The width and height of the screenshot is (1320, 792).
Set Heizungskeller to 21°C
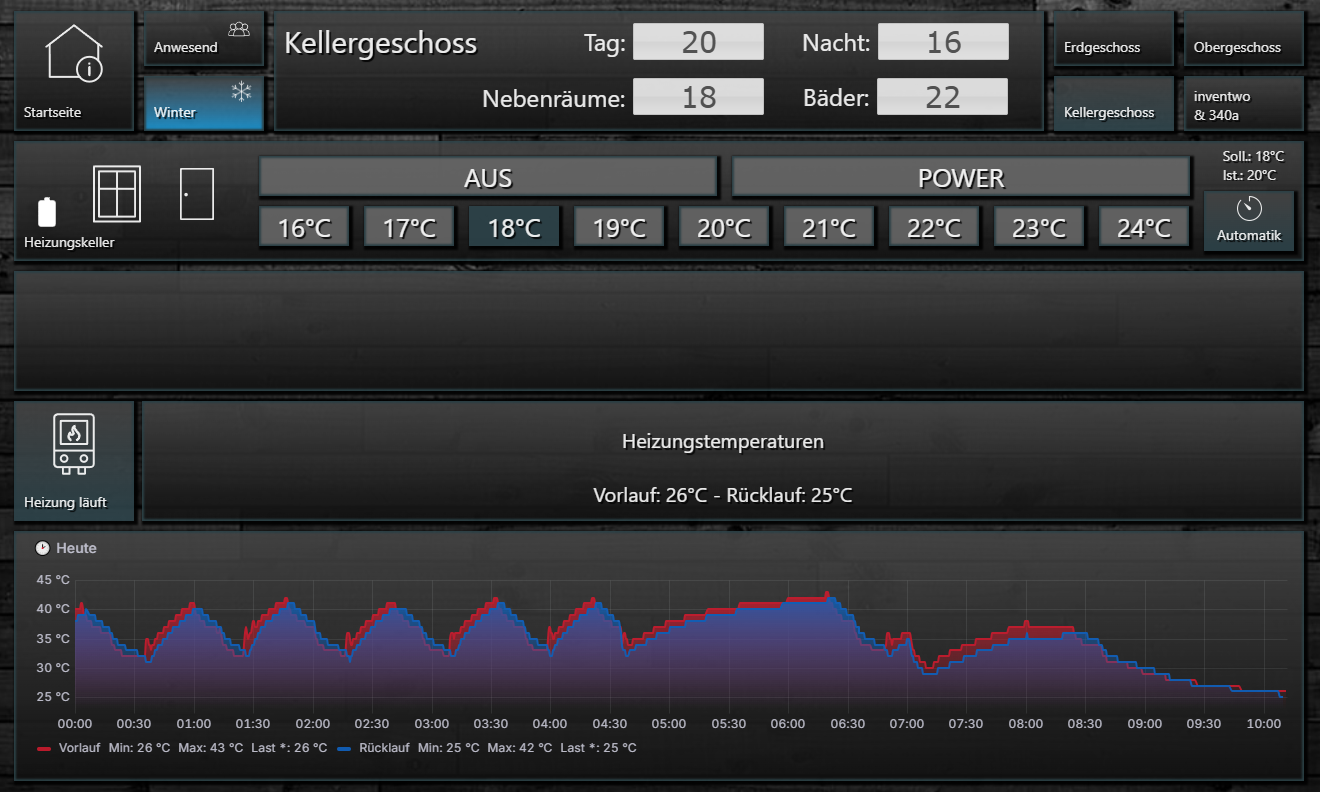[x=829, y=228]
